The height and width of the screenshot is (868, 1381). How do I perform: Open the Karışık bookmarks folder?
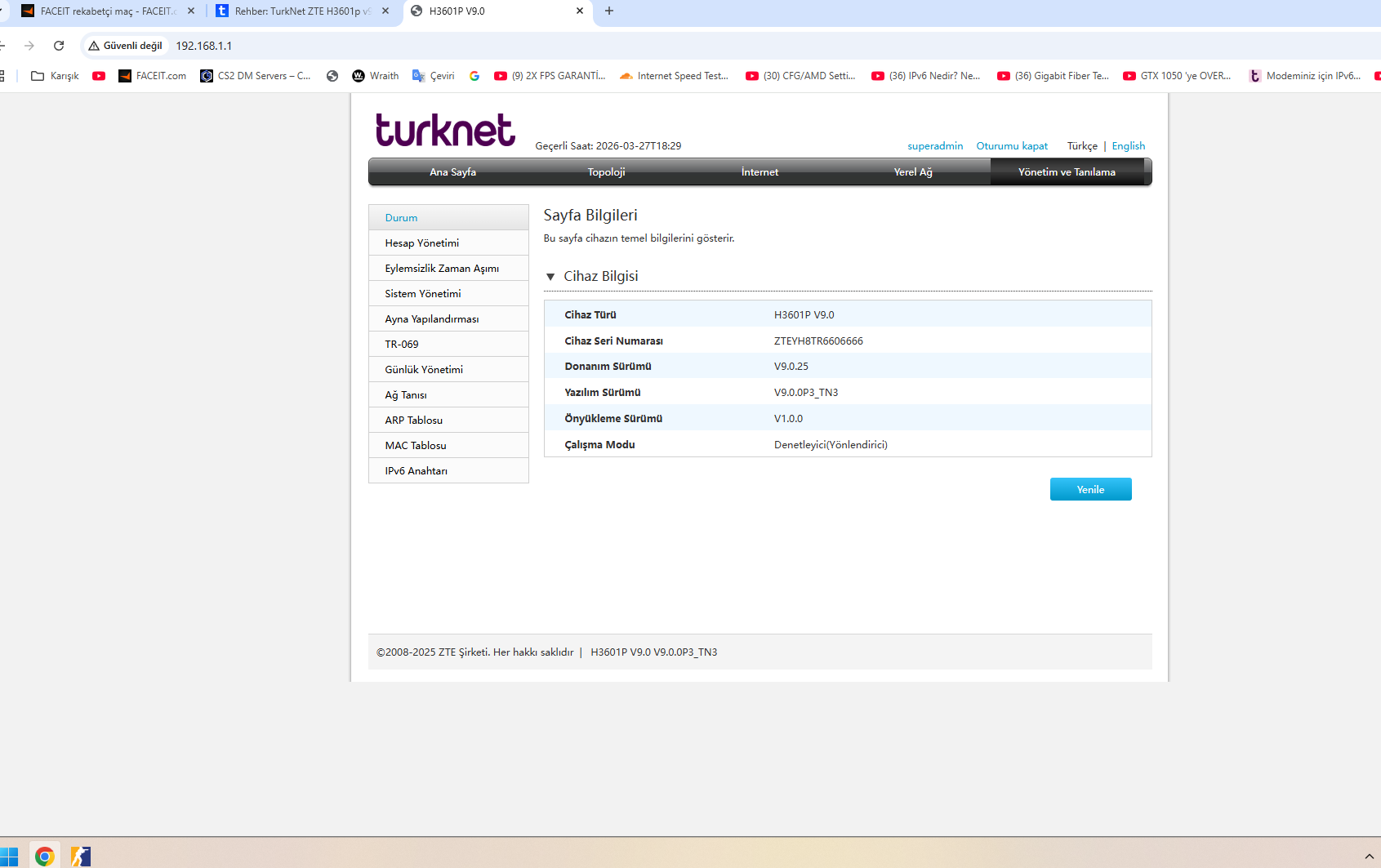pyautogui.click(x=55, y=76)
